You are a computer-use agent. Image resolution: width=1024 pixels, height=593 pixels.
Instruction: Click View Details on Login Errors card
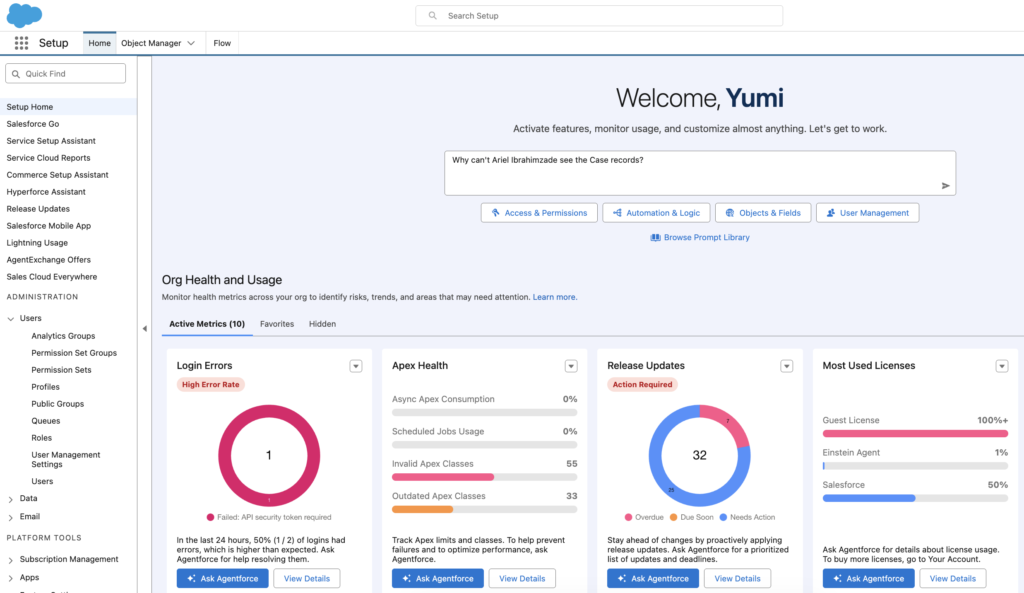click(307, 579)
